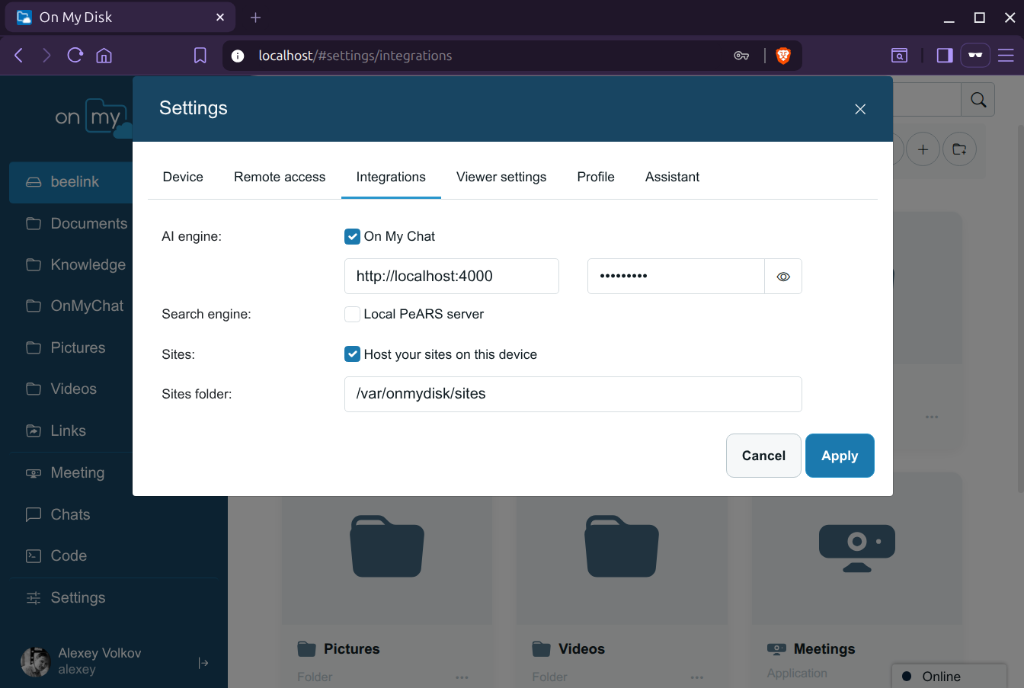Open the Meetings application tile thumbnail
This screenshot has height=688, width=1024.
click(856, 547)
